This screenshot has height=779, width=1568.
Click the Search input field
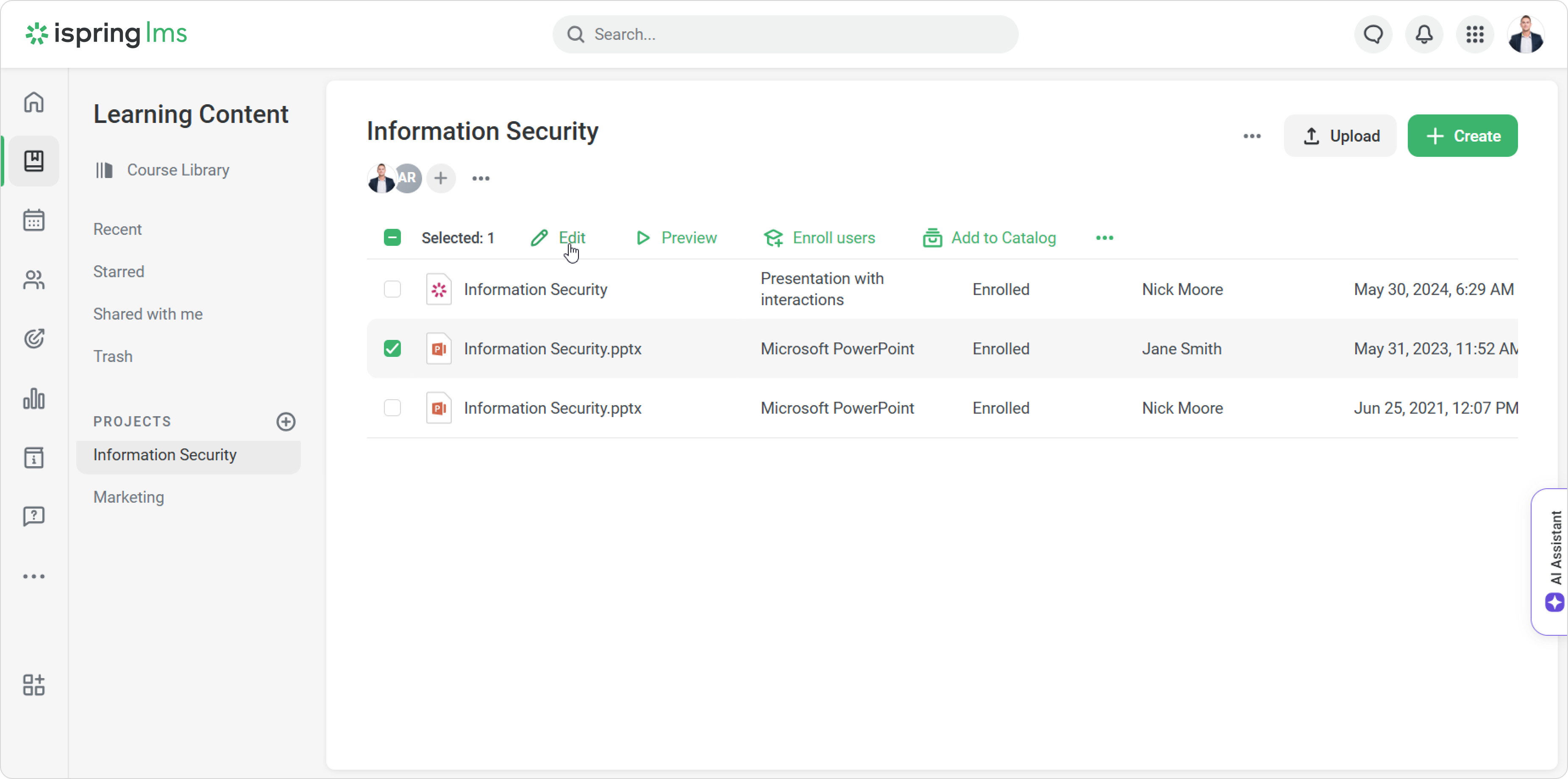pos(785,35)
